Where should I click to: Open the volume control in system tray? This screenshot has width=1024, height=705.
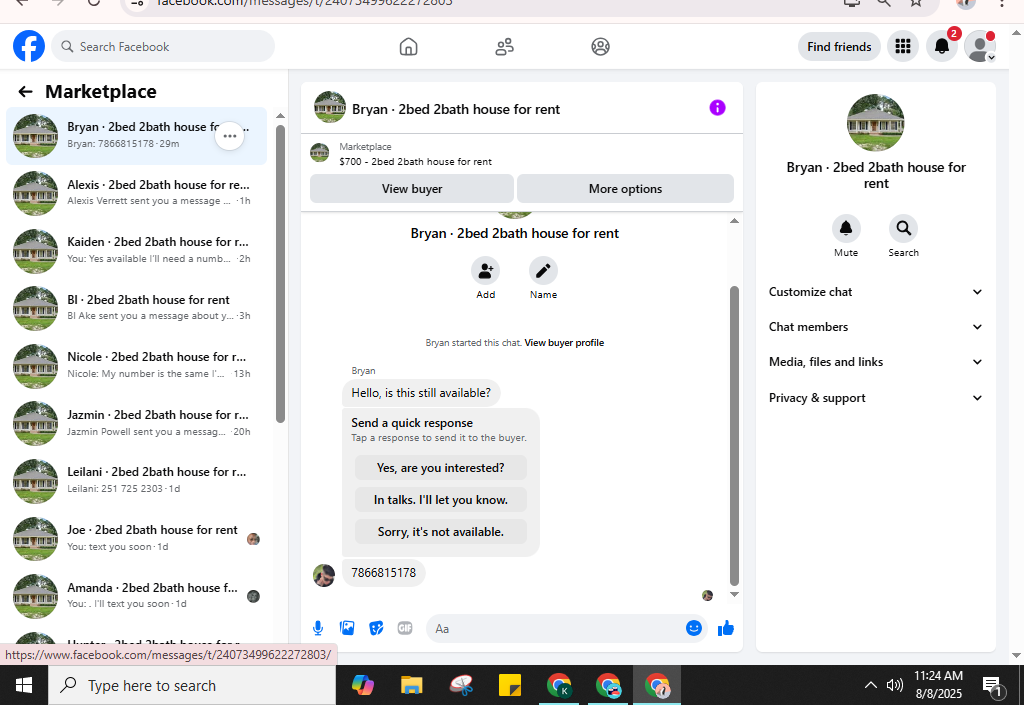(x=895, y=685)
